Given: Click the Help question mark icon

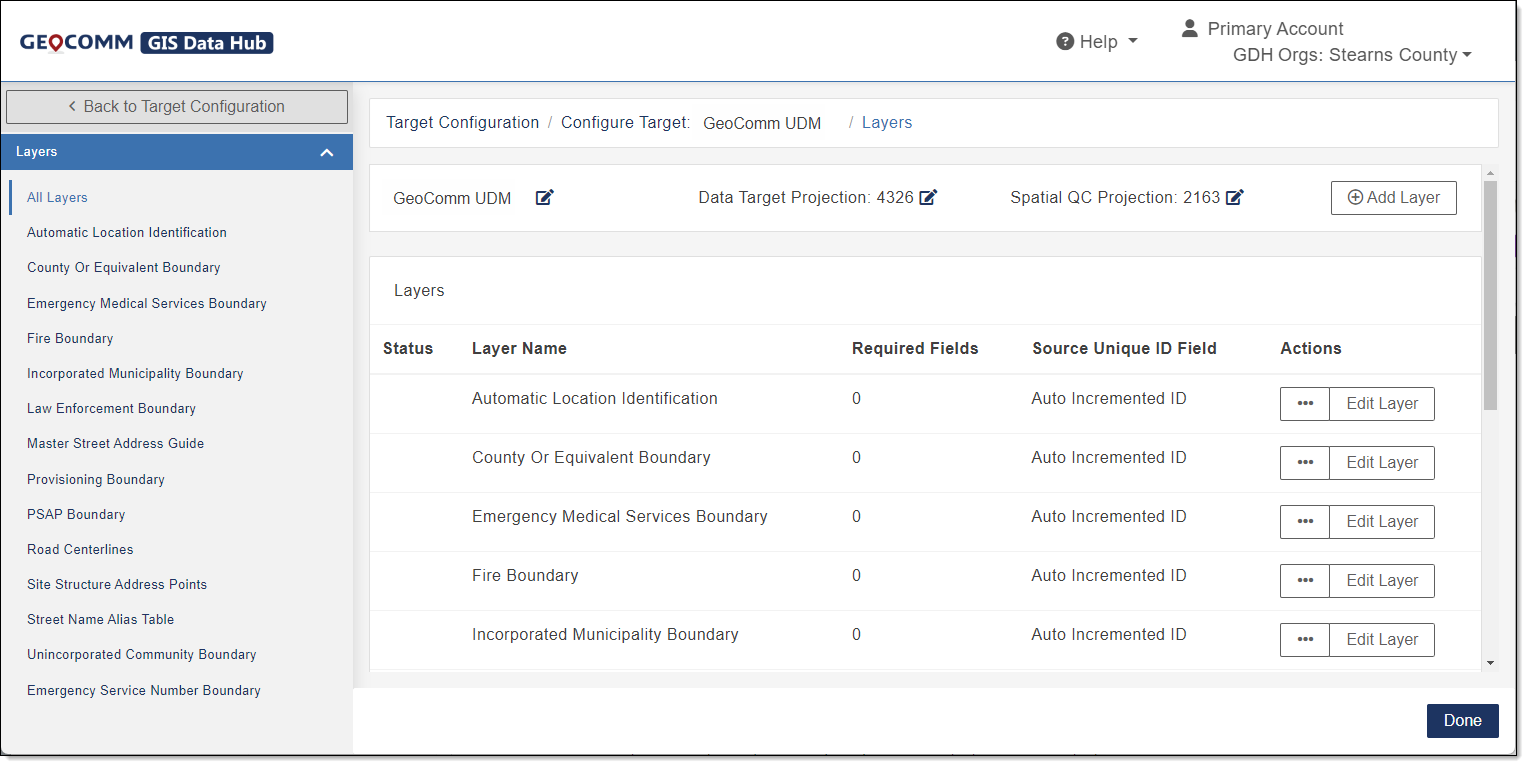Looking at the screenshot, I should [1065, 41].
